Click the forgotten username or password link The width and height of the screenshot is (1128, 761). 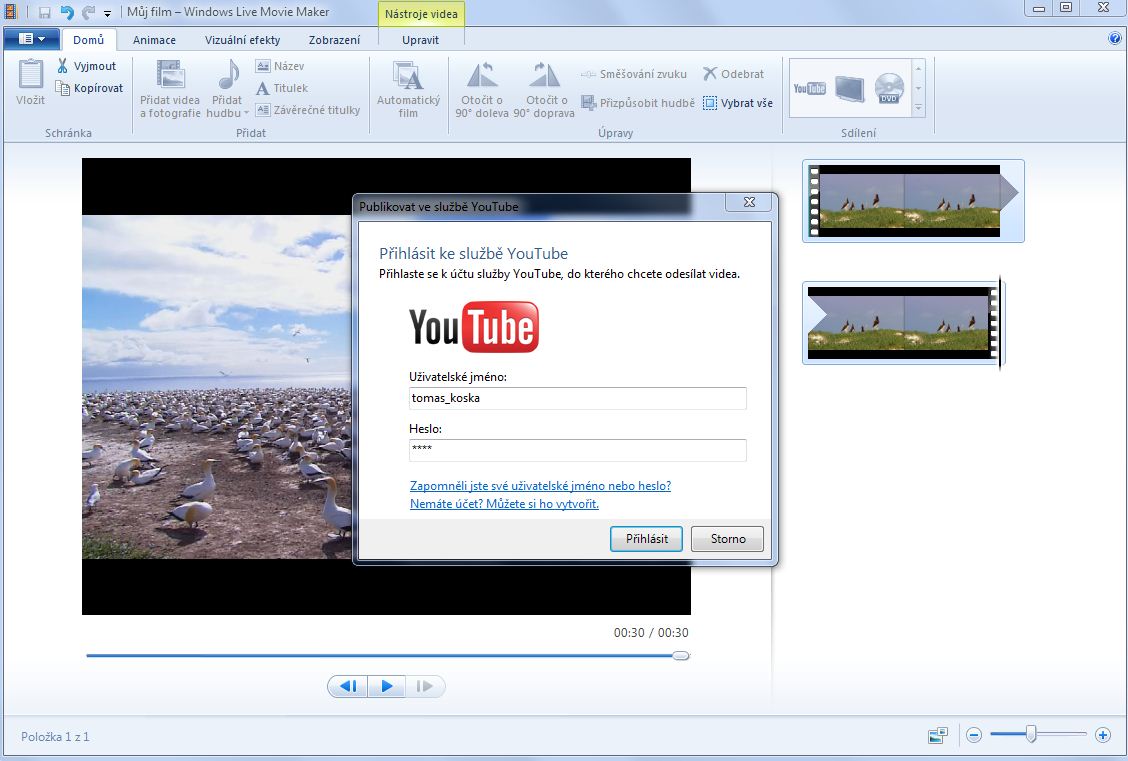coord(540,486)
